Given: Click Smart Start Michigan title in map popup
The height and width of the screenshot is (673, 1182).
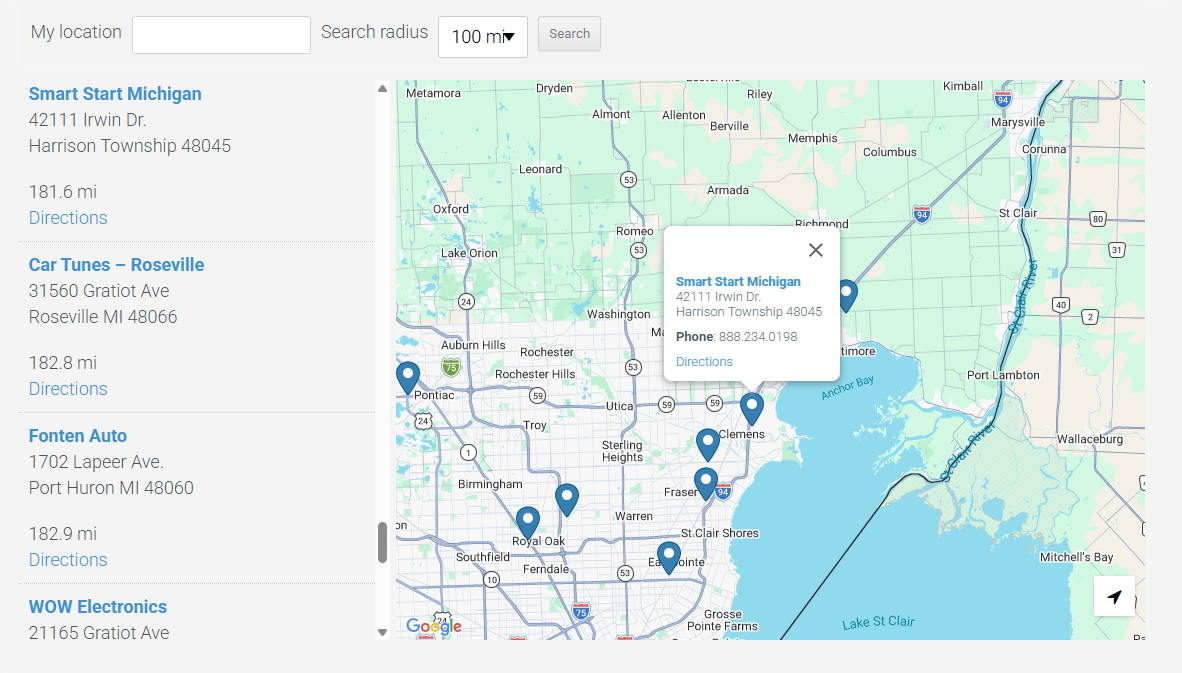Looking at the screenshot, I should (738, 281).
